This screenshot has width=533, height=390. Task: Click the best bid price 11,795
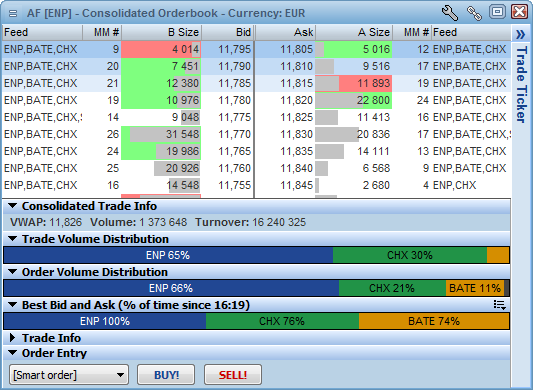[235, 49]
